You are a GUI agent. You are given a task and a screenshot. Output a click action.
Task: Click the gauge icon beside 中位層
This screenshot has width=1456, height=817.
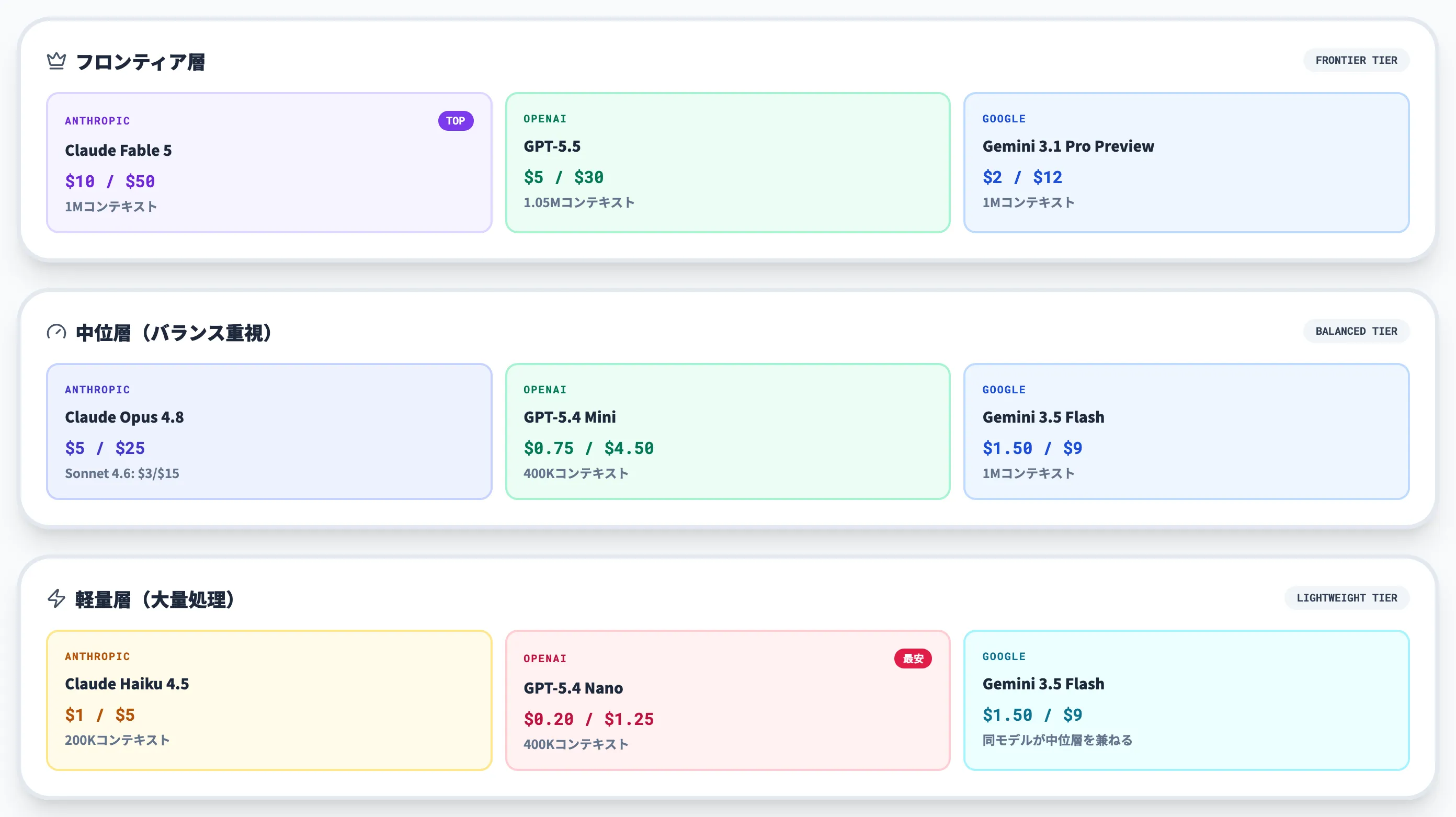(x=56, y=332)
